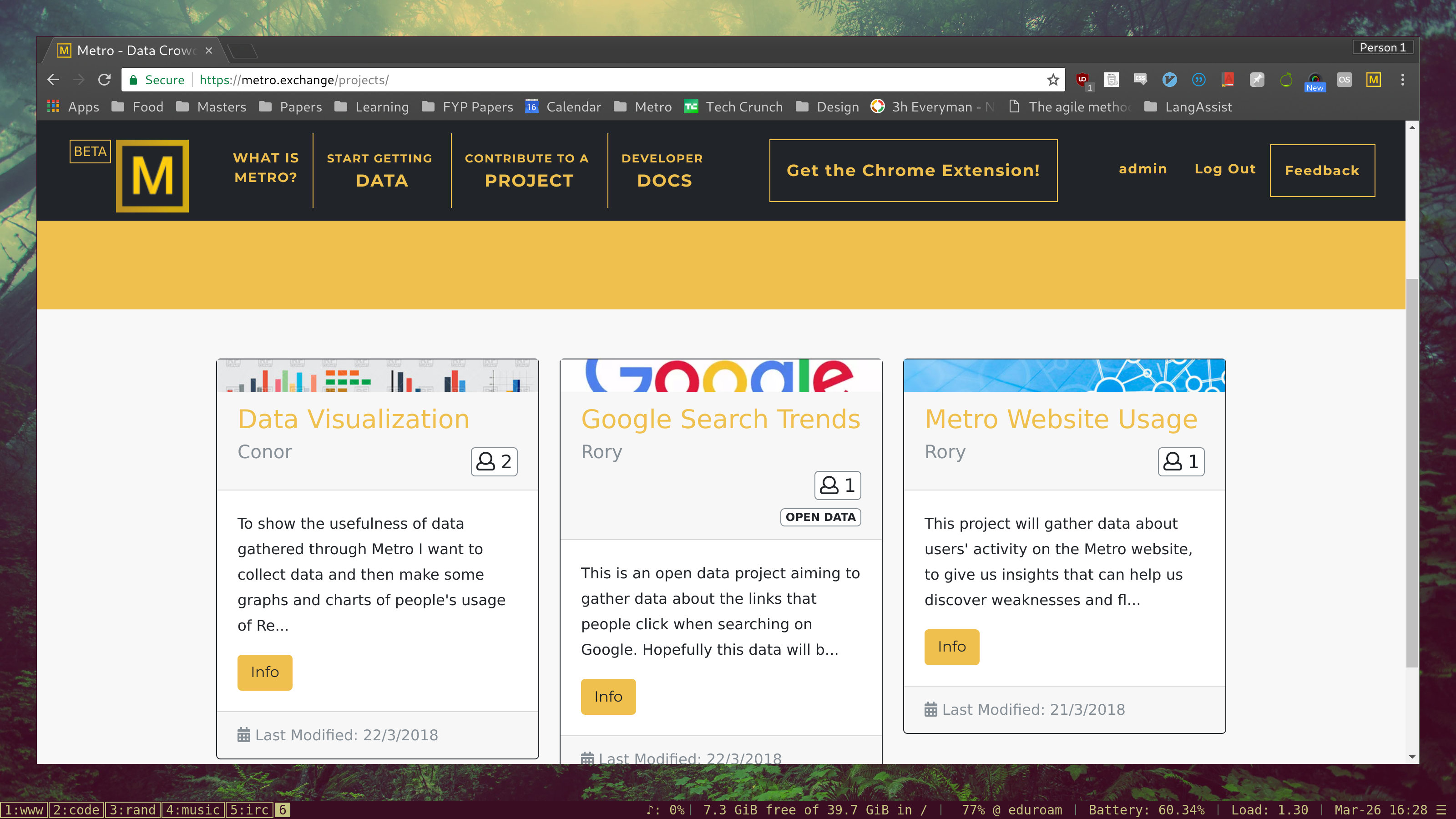The image size is (1456, 819).
Task: Click calendar icon on Data Visualization footer
Action: [243, 735]
